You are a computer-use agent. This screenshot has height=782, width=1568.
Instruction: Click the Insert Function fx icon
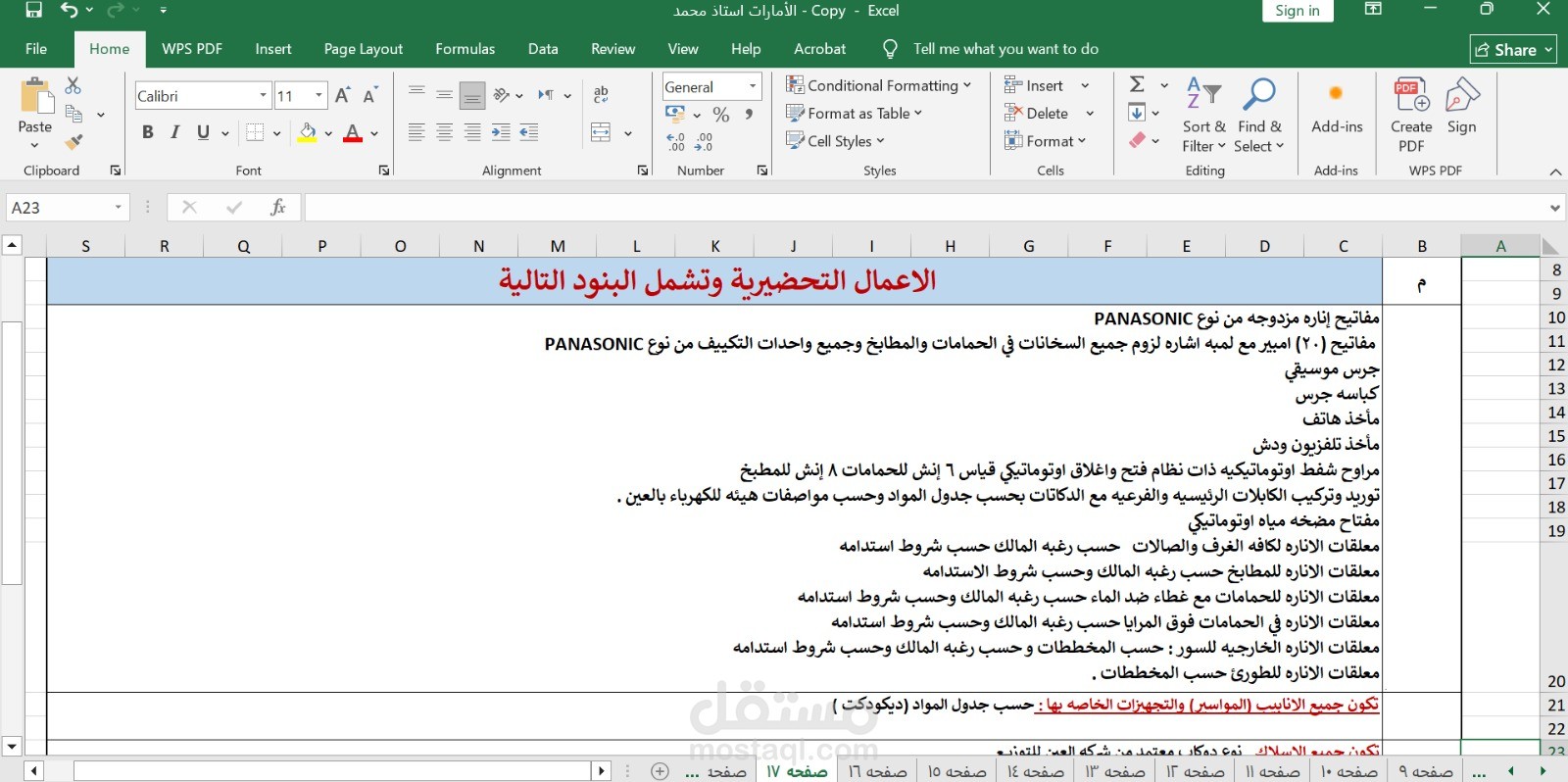(x=278, y=207)
